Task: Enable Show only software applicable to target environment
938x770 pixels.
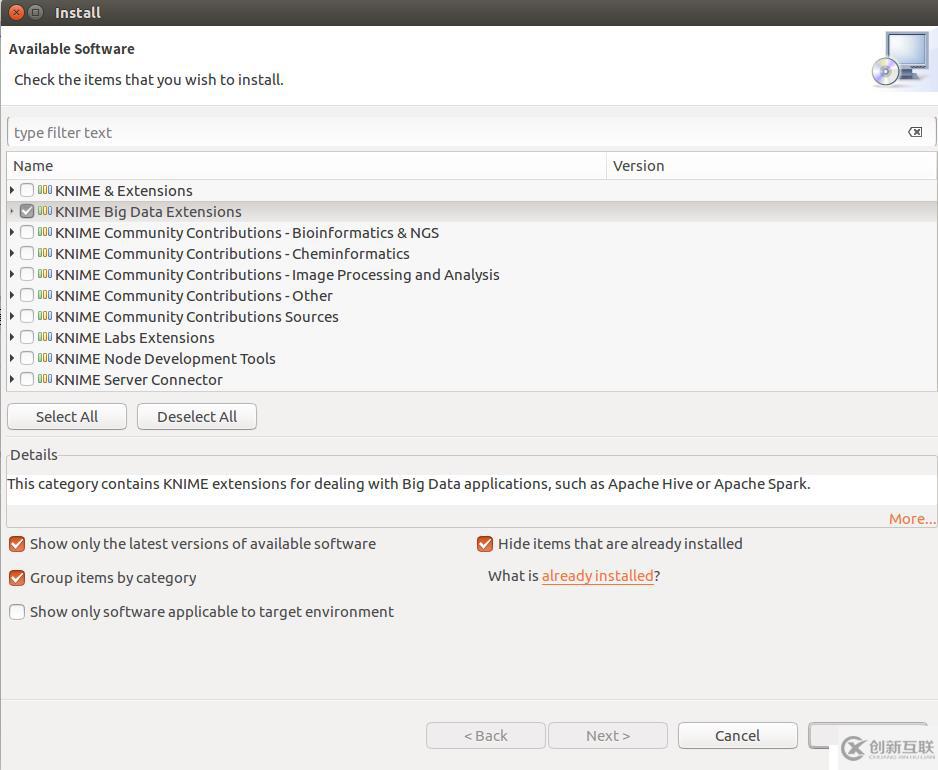Action: [17, 612]
